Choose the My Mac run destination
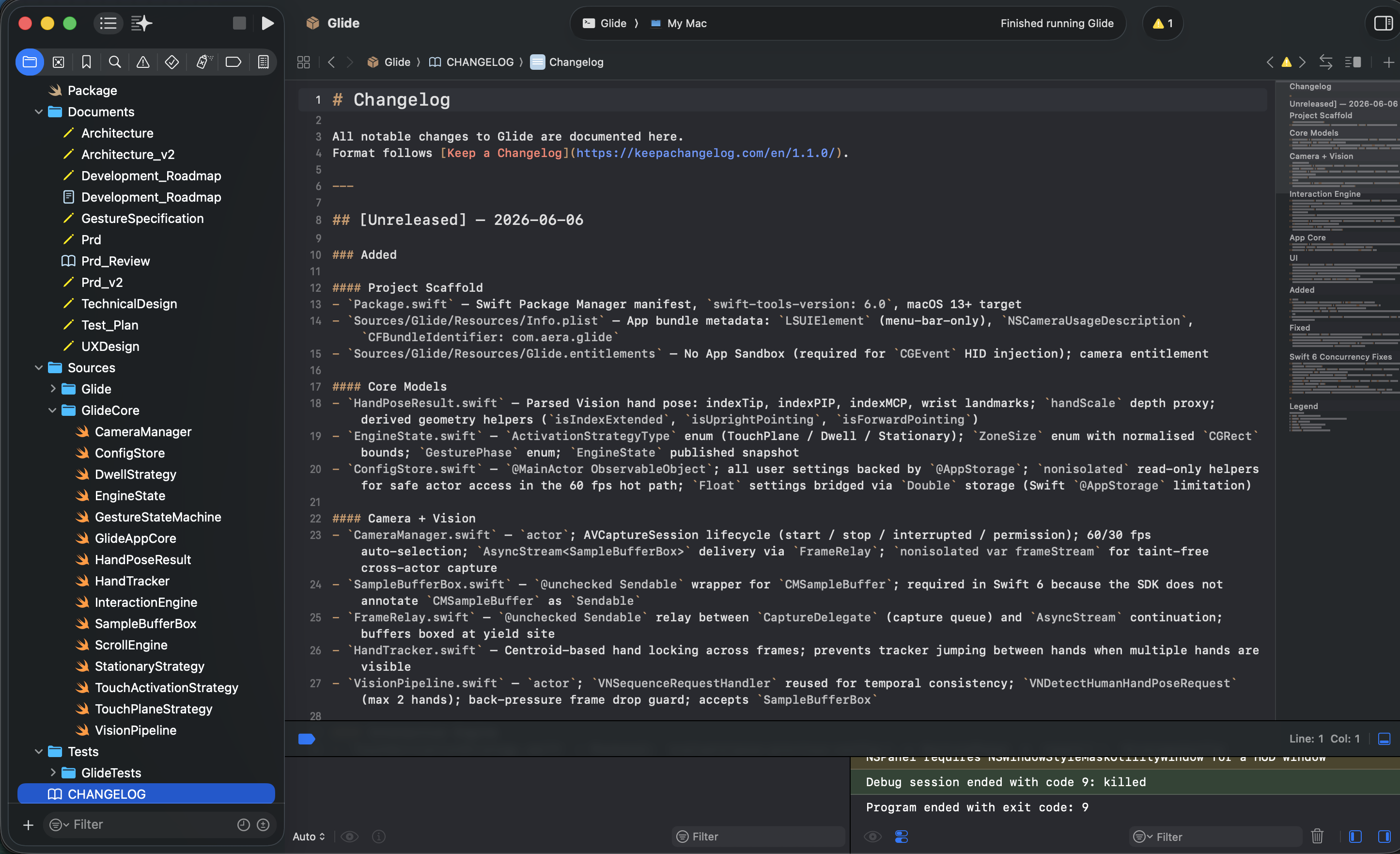The height and width of the screenshot is (854, 1400). pos(678,23)
